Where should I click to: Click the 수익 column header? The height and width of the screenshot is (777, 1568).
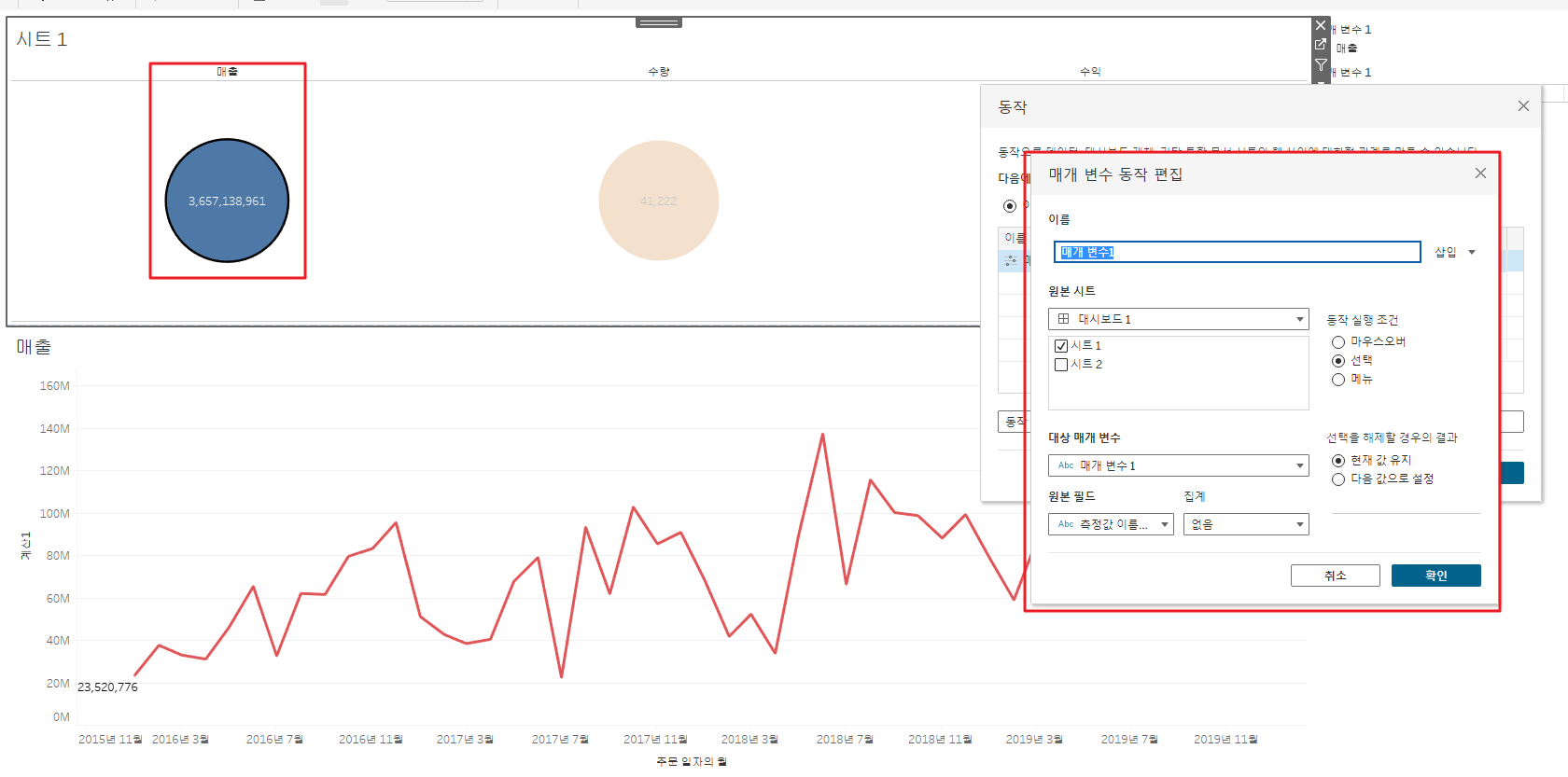point(1090,72)
